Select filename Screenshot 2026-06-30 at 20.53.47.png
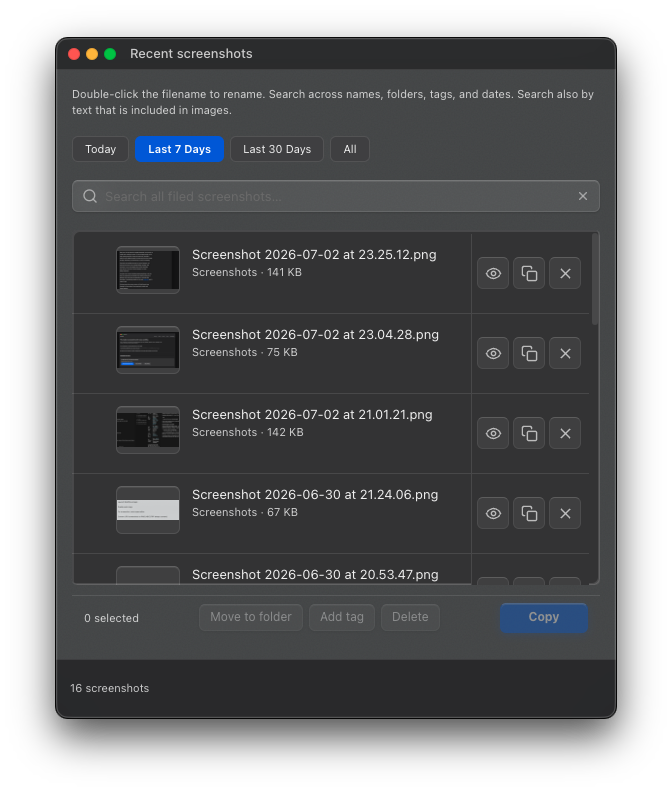 point(315,575)
